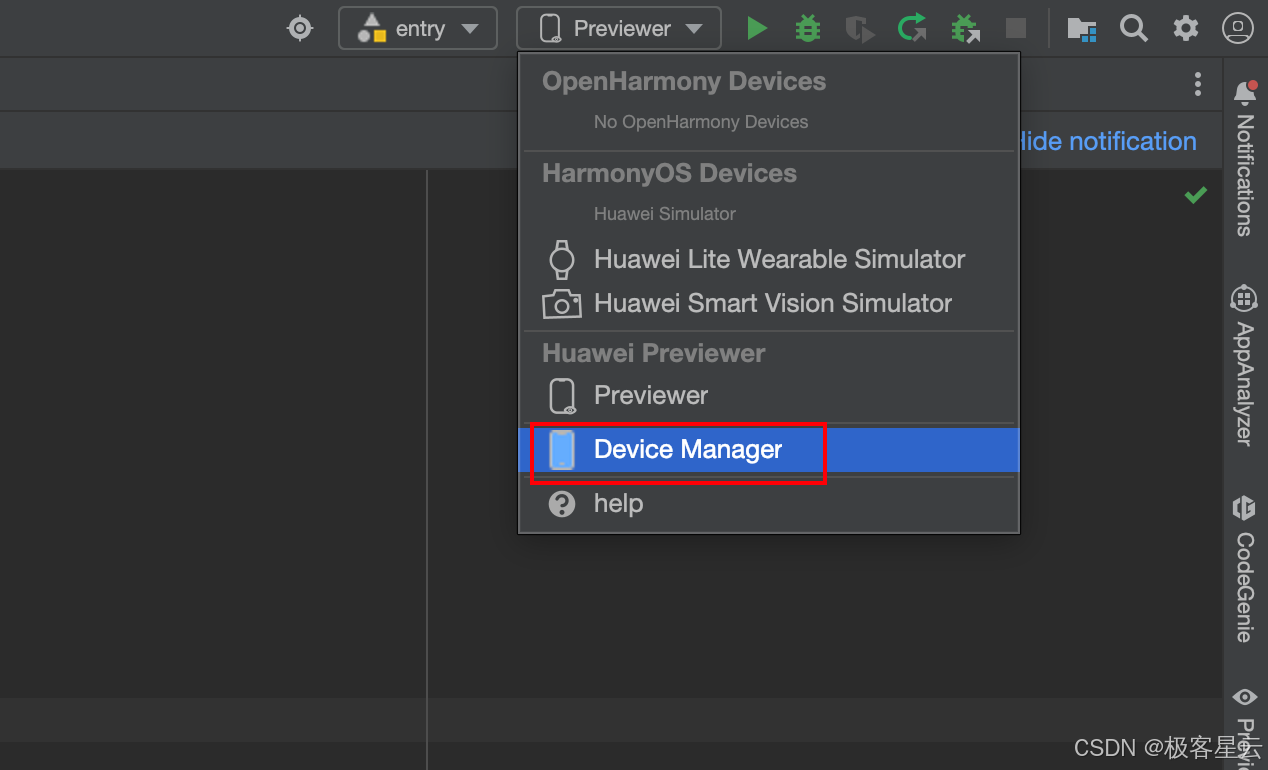Select Huawei Smart Vision Simulator
This screenshot has height=770, width=1268.
pos(768,303)
